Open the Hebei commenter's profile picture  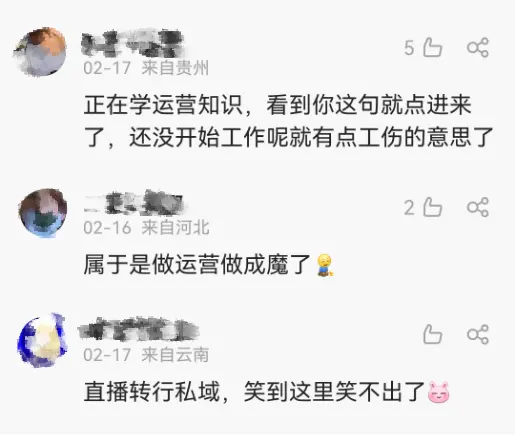point(43,212)
